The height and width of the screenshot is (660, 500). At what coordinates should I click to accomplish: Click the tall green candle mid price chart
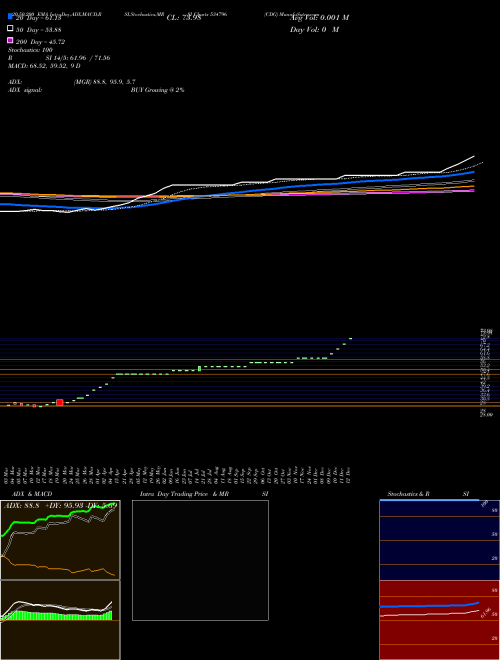(x=199, y=369)
